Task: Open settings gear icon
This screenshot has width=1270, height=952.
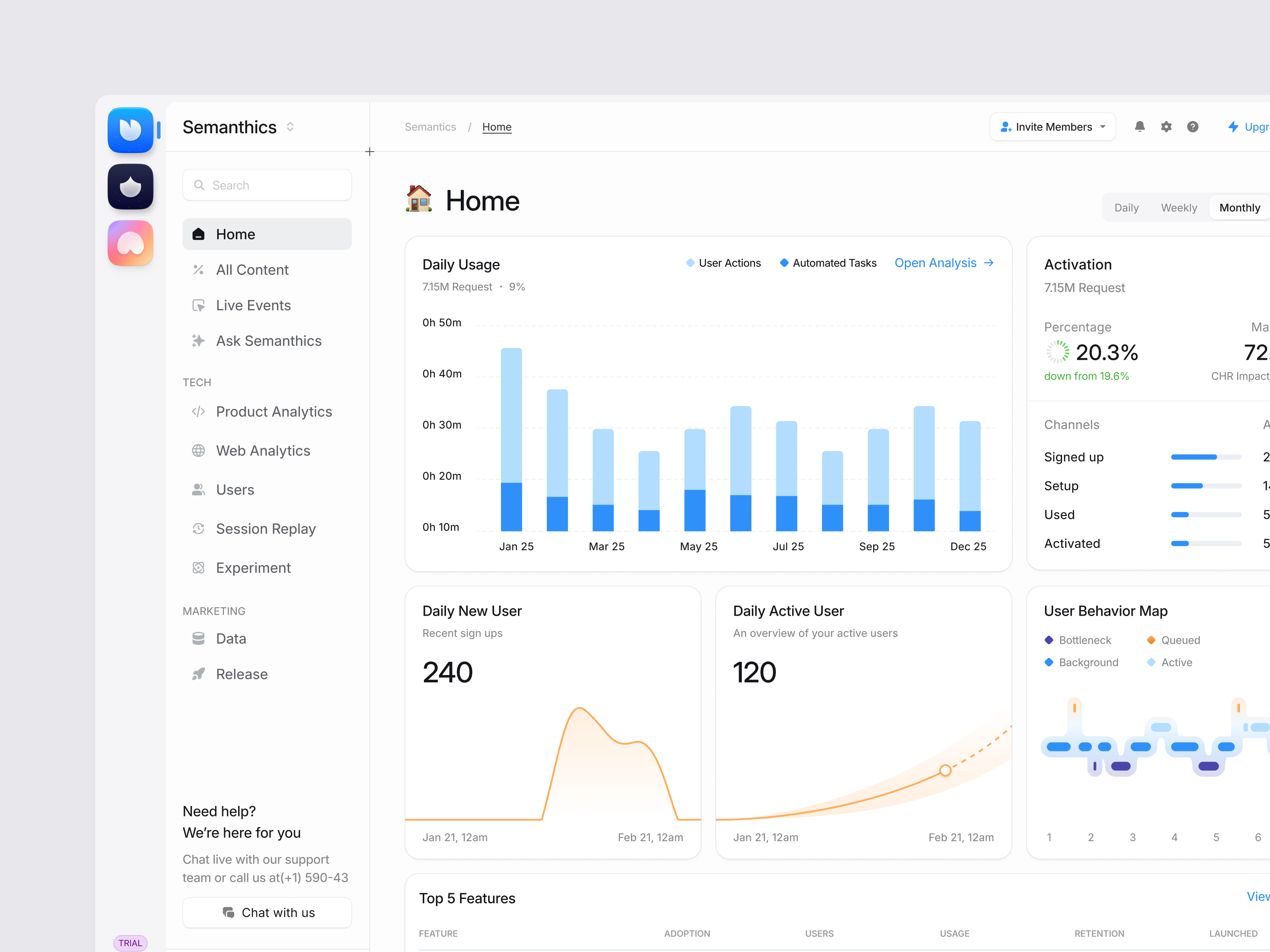Action: pyautogui.click(x=1166, y=127)
